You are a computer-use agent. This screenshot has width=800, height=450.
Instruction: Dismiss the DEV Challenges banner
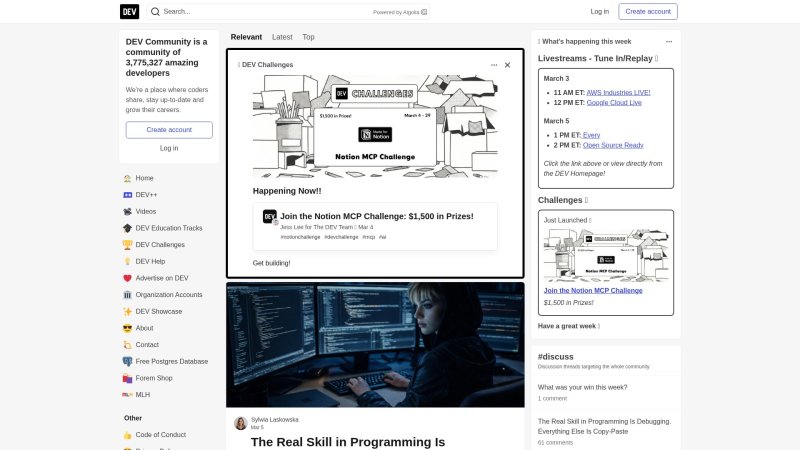coord(507,65)
